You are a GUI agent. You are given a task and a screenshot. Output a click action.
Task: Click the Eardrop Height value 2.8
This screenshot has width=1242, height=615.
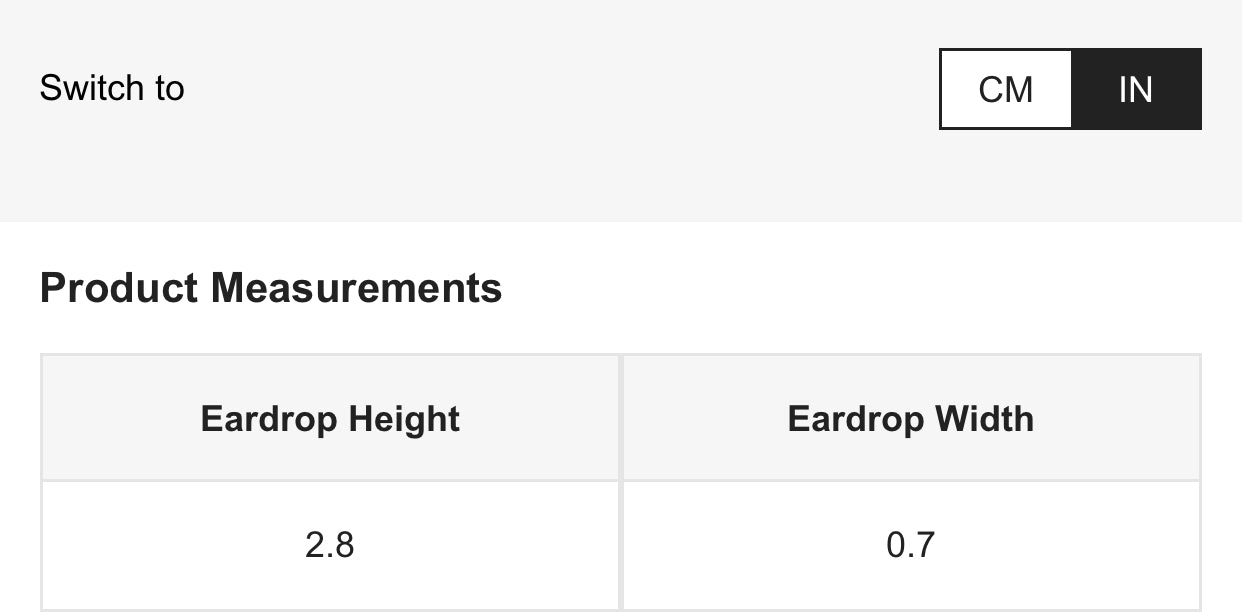(x=330, y=545)
